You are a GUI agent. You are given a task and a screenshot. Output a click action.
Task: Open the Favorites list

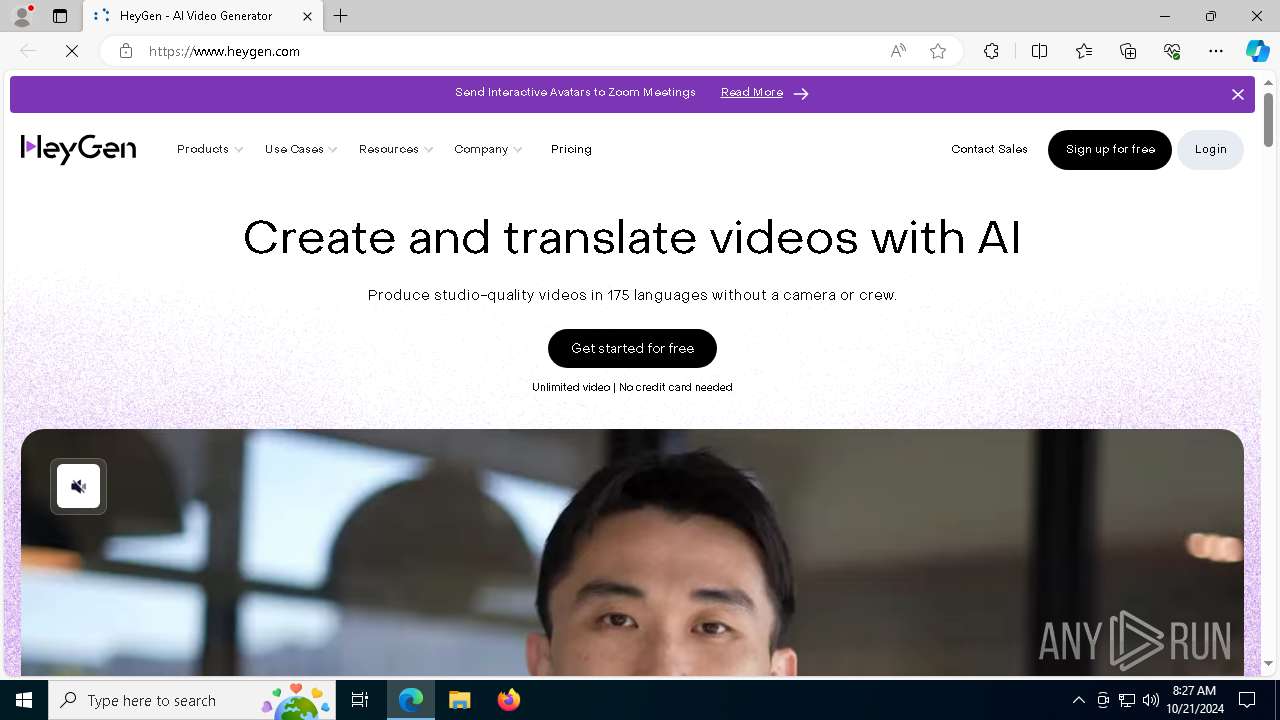pos(1084,51)
